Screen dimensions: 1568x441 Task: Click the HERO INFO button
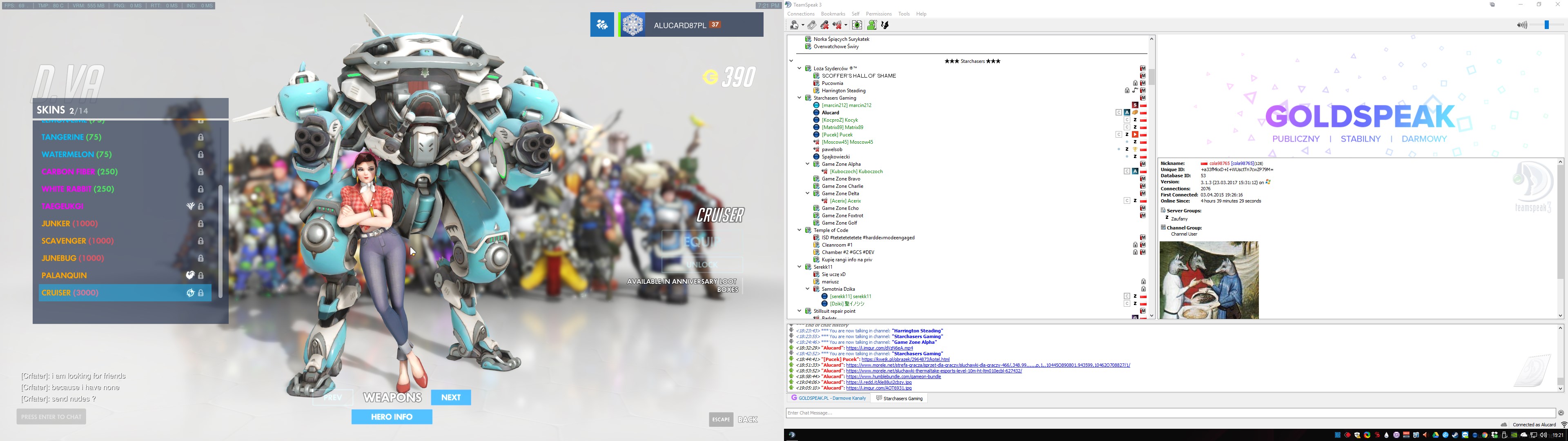(x=392, y=416)
